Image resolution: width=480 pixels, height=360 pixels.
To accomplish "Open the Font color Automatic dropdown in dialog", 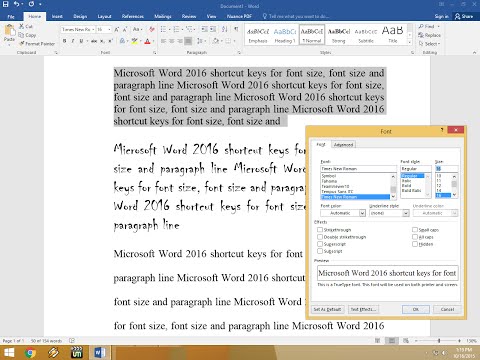I will [x=362, y=213].
